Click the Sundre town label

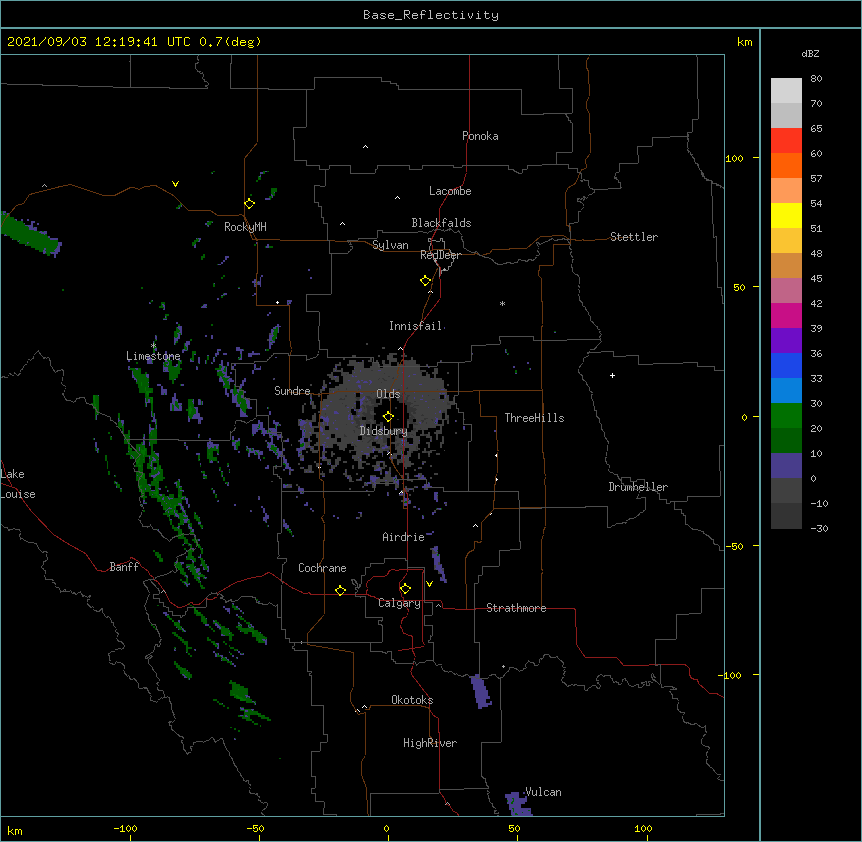[x=292, y=391]
